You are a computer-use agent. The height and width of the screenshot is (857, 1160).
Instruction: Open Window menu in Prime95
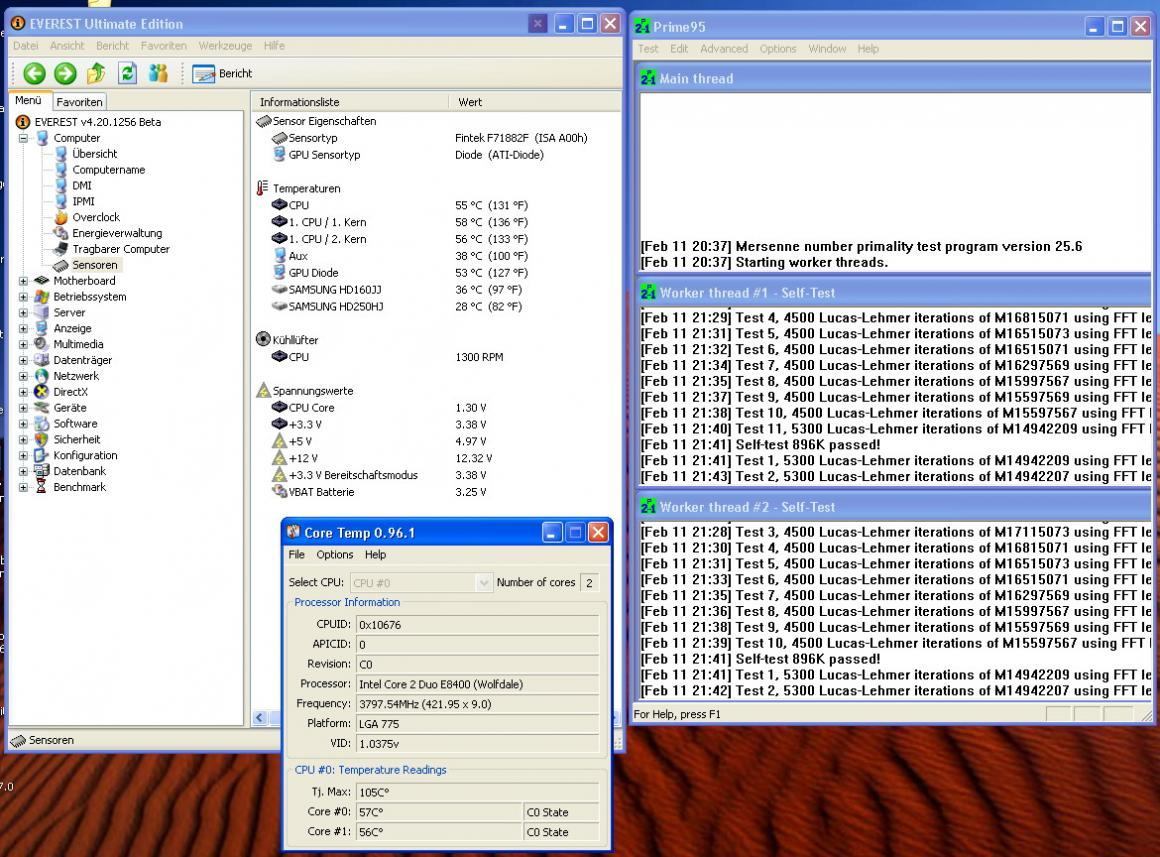click(x=827, y=49)
